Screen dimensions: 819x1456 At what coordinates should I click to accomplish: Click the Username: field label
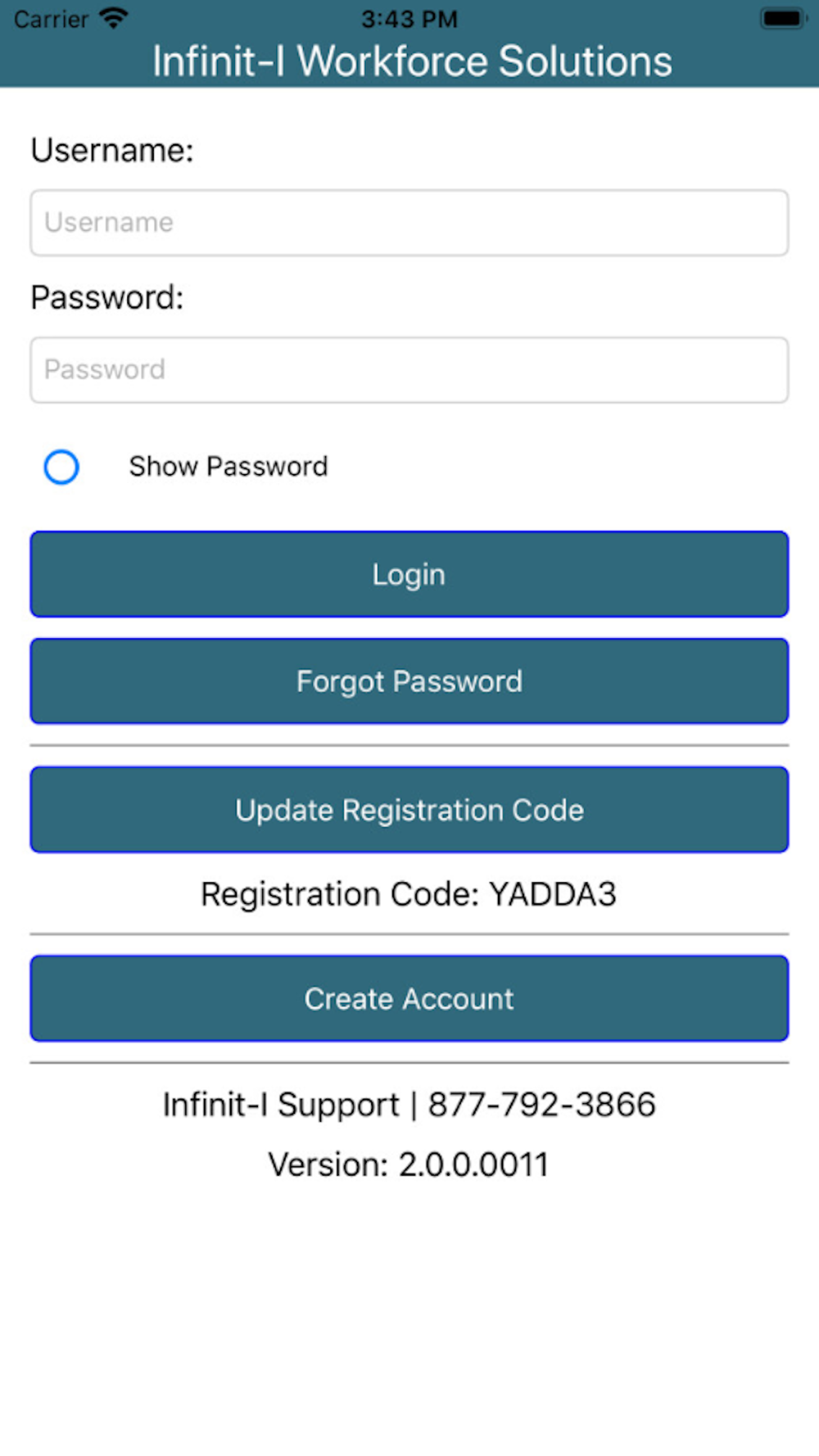click(112, 151)
